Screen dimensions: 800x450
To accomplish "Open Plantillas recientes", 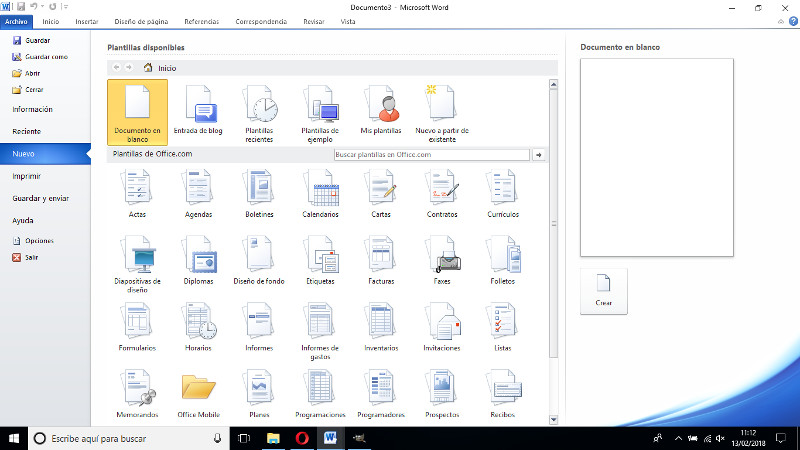I will 259,113.
